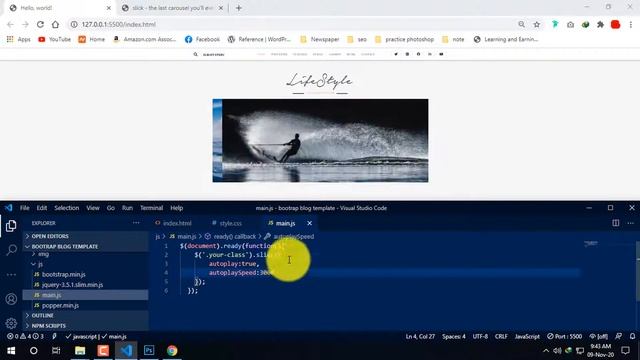Click the notifications bell in status bar
This screenshot has height=360, width=640.
point(632,336)
